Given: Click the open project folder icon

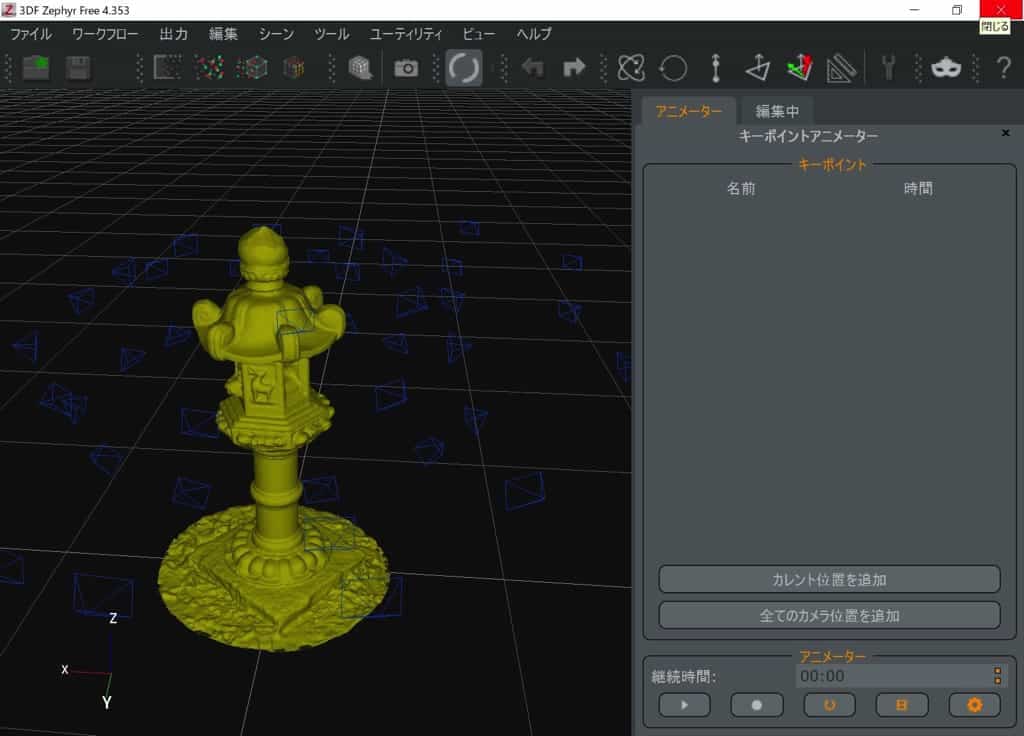Looking at the screenshot, I should tap(36, 67).
